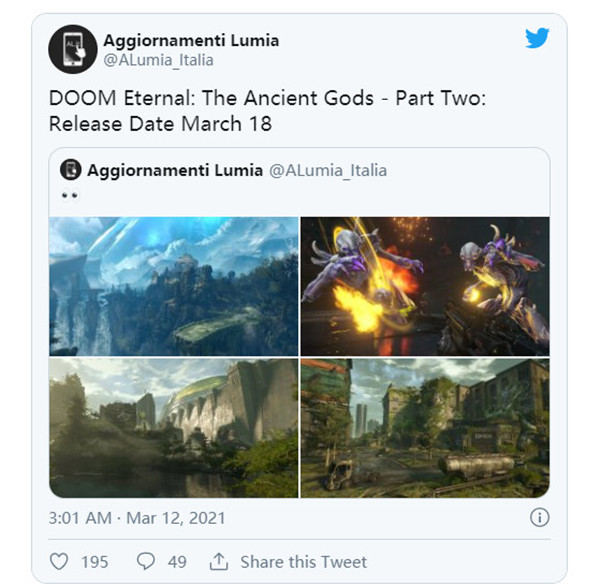Click the eyes emoji in quoted tweet
Viewport: 600px width, 586px height.
tap(70, 196)
